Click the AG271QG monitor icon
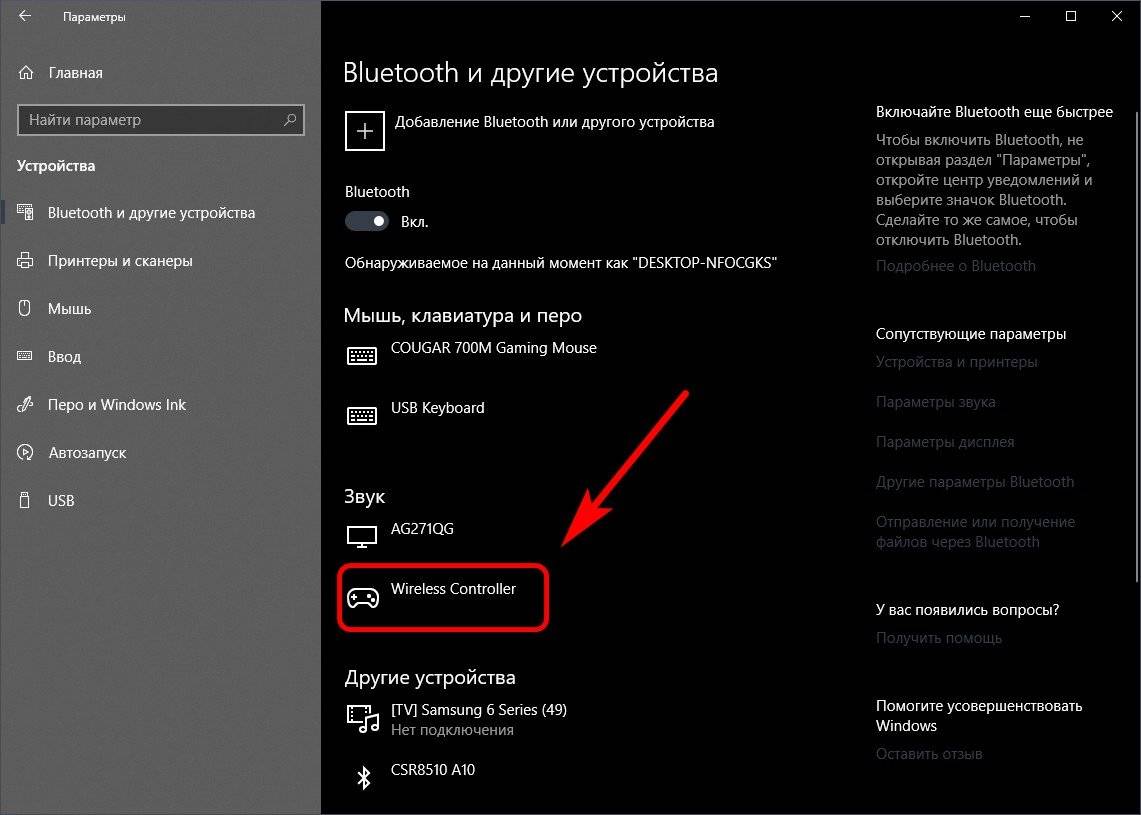Image resolution: width=1141 pixels, height=815 pixels. [x=362, y=537]
